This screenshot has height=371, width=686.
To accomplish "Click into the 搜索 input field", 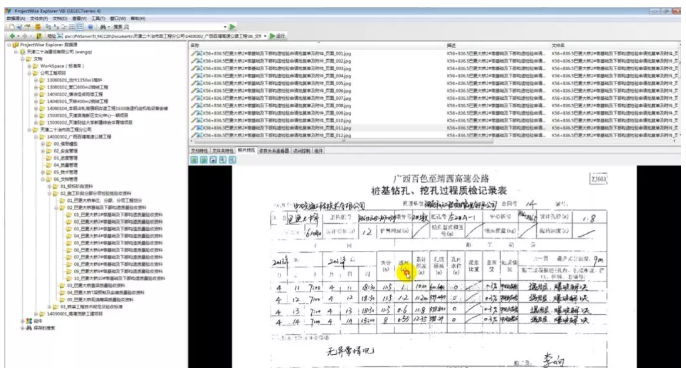I will click(175, 27).
